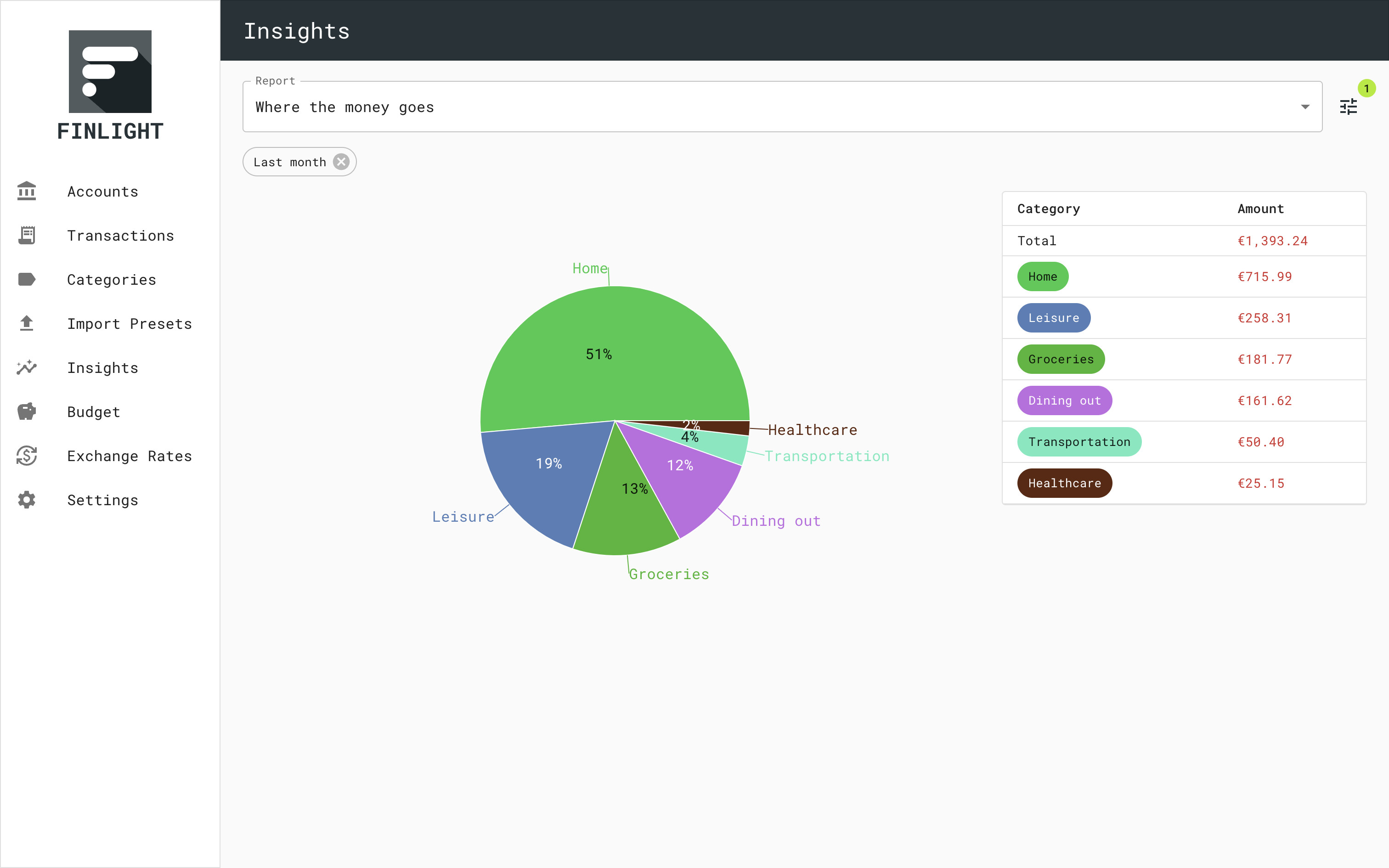Open the filters tune icon
The image size is (1389, 868).
[x=1348, y=107]
